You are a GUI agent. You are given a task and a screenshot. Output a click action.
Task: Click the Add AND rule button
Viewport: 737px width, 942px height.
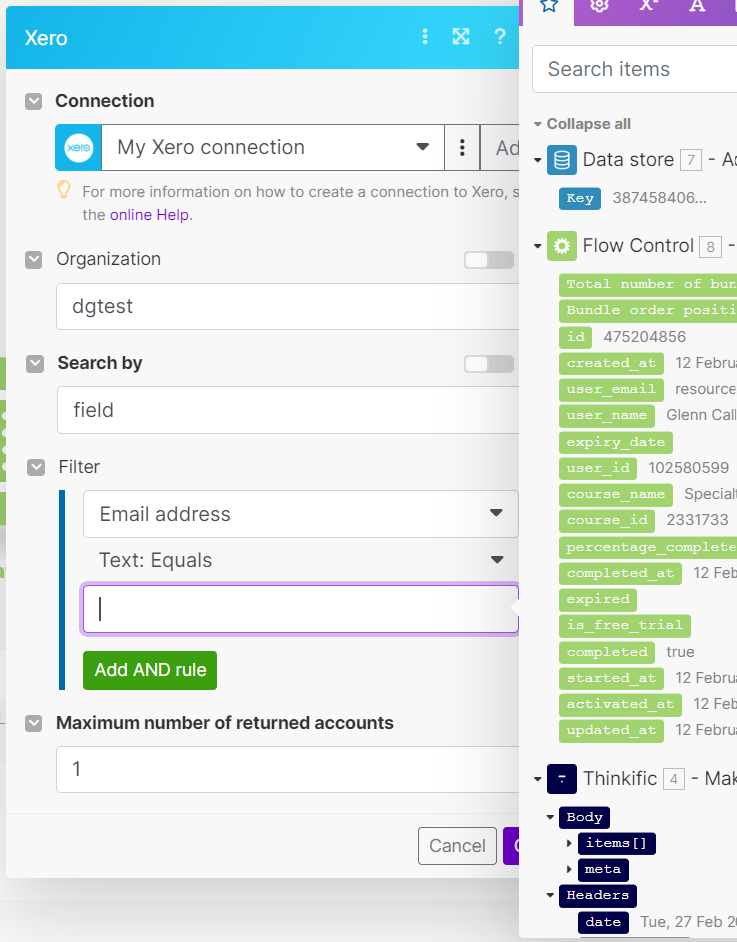(x=150, y=670)
